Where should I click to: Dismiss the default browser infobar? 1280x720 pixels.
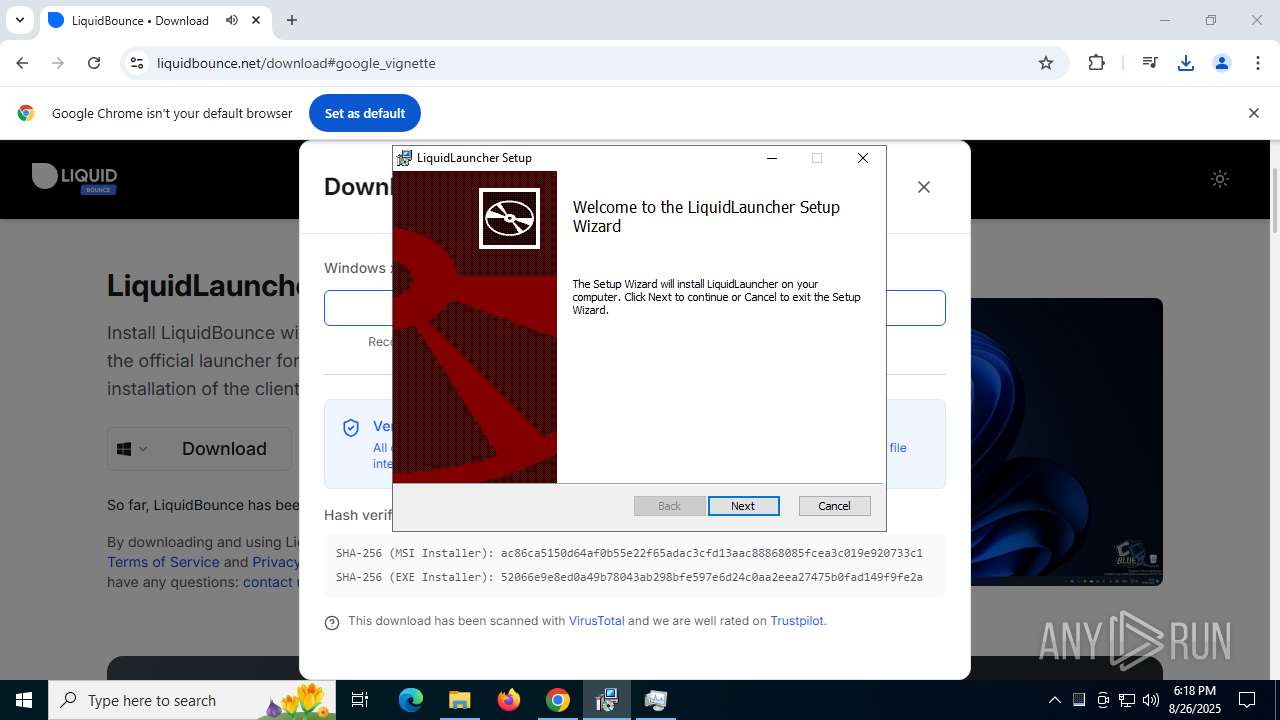tap(1253, 113)
